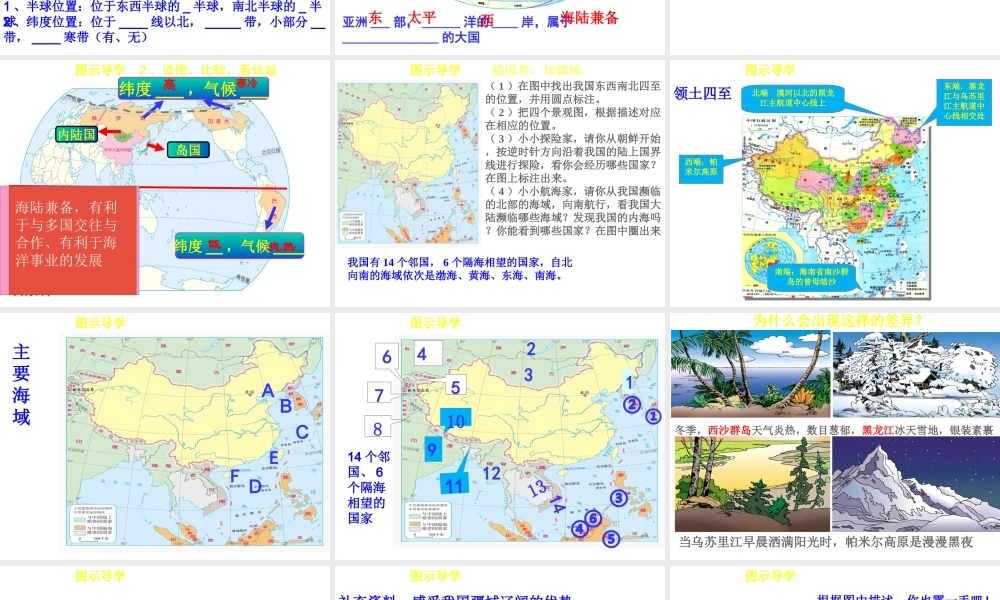Image resolution: width=1000 pixels, height=600 pixels.
Task: Open the slide with the 纬度高 气候寒冷 world map
Action: point(165,183)
